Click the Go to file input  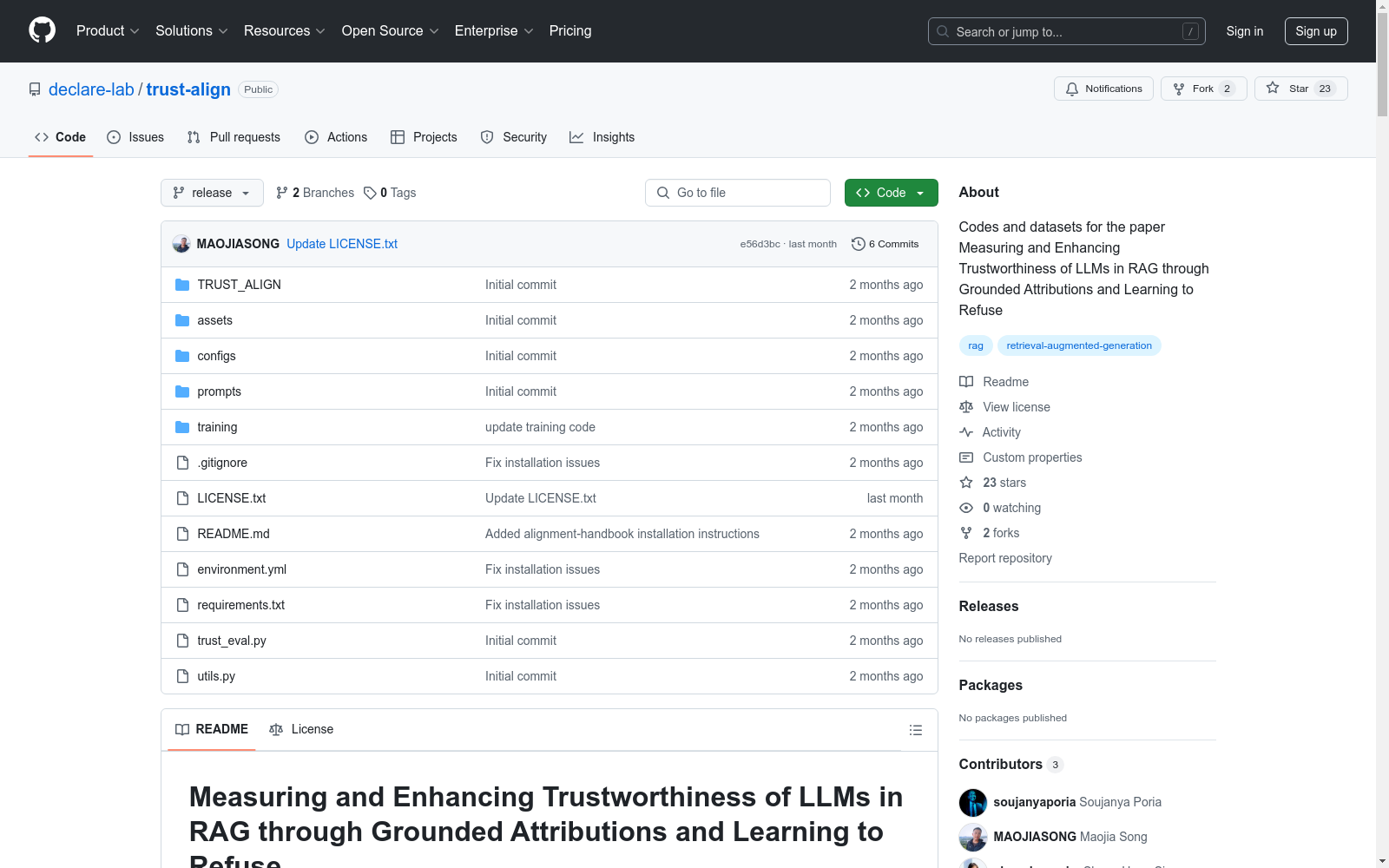click(x=738, y=193)
